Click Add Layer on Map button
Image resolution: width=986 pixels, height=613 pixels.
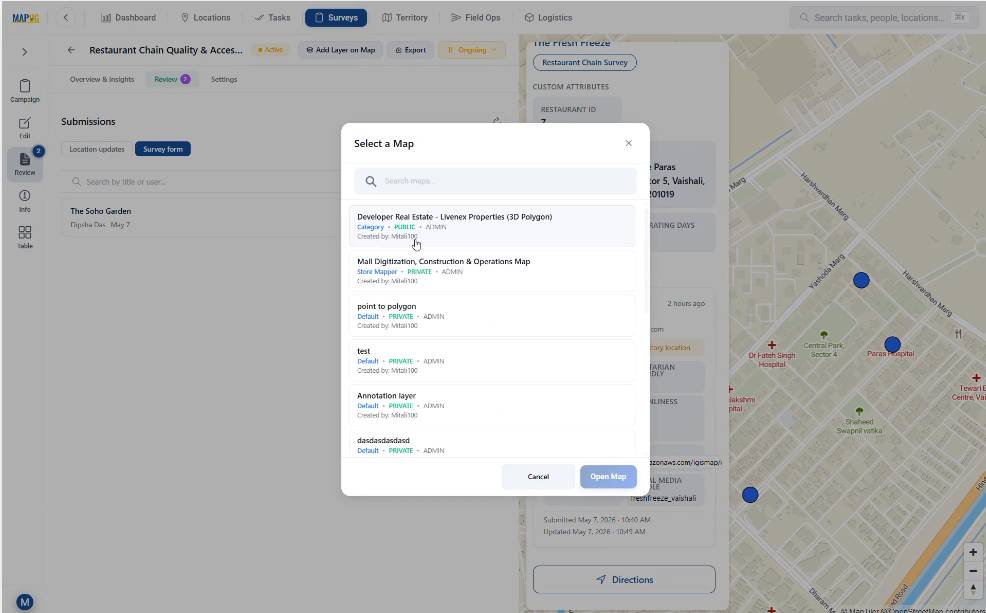[x=340, y=50]
